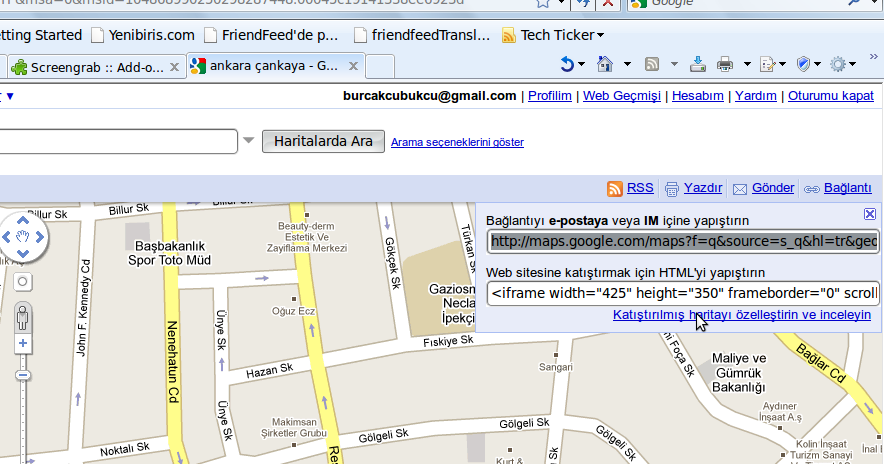
Task: Click the blue arrow left of the account bar
Action: (x=10, y=96)
